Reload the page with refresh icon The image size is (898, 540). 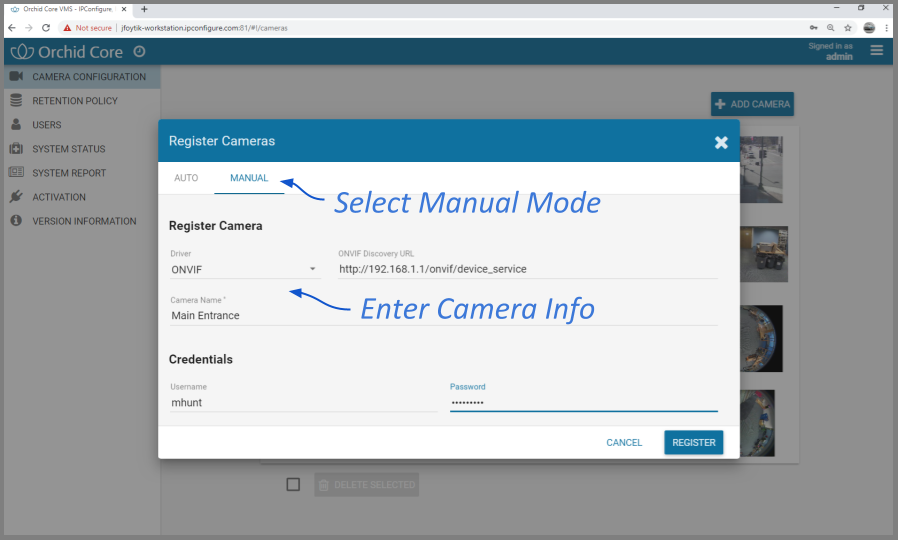click(x=46, y=27)
